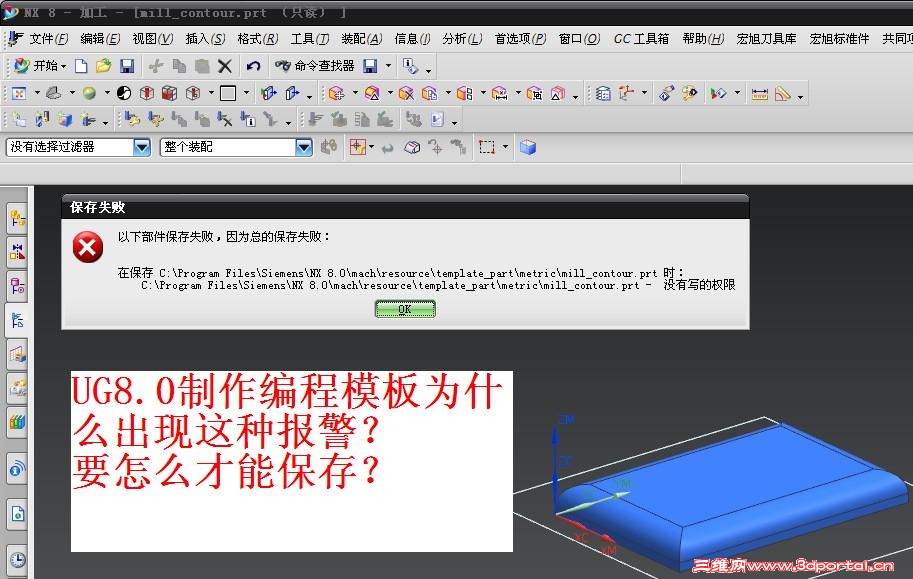Open the 整个装配 scope dropdown

tap(304, 147)
